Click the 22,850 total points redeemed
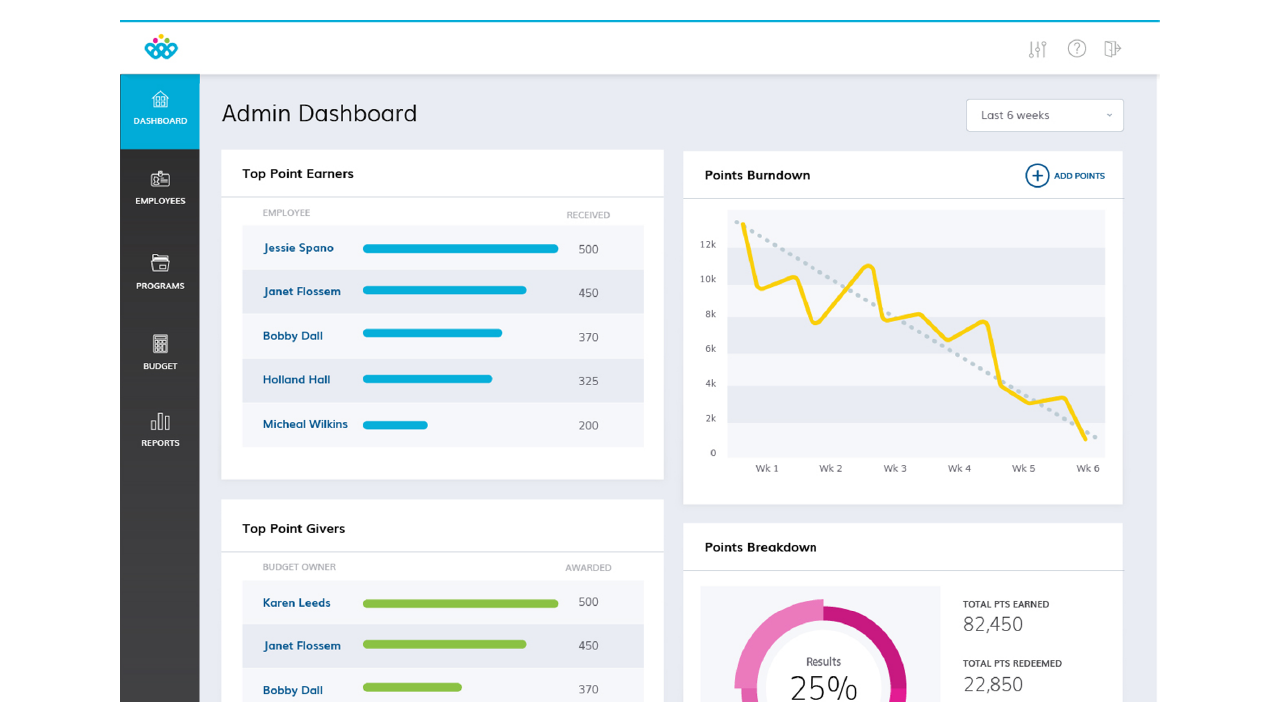Screen dimensions: 1280x721 (x=993, y=684)
